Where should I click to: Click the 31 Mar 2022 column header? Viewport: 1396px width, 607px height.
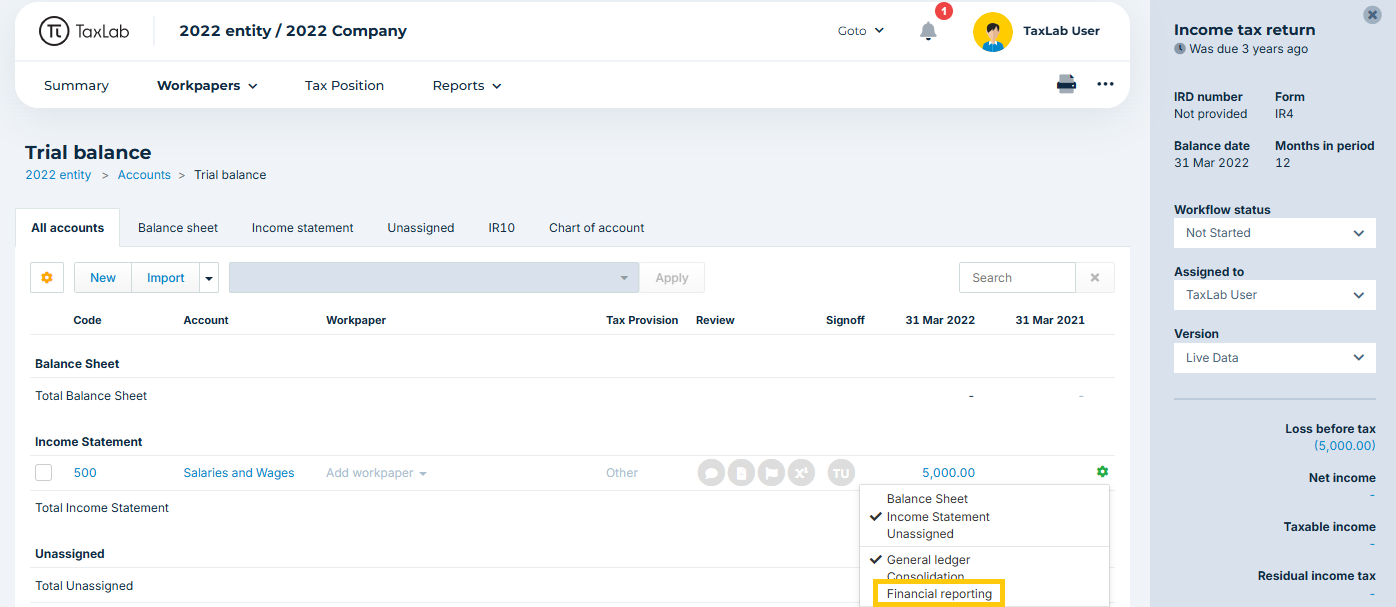click(940, 320)
